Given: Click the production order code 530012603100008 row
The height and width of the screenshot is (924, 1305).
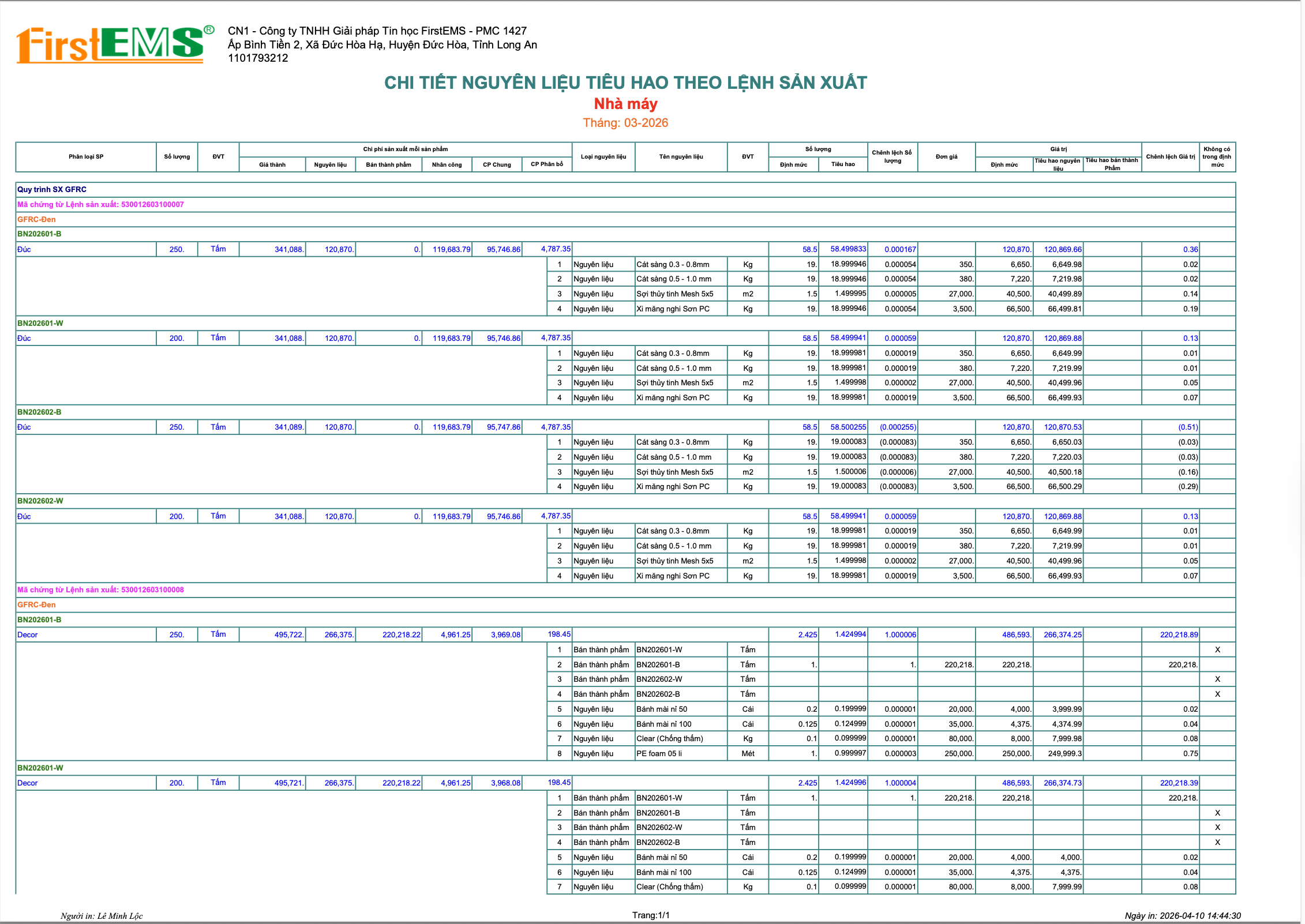Looking at the screenshot, I should [625, 590].
